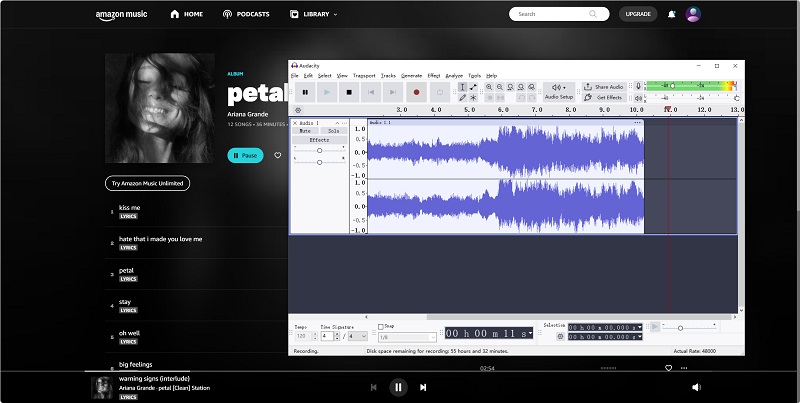Screen dimensions: 800x403
Task: Open the snap value 1/8 dropdown
Action: (407, 337)
